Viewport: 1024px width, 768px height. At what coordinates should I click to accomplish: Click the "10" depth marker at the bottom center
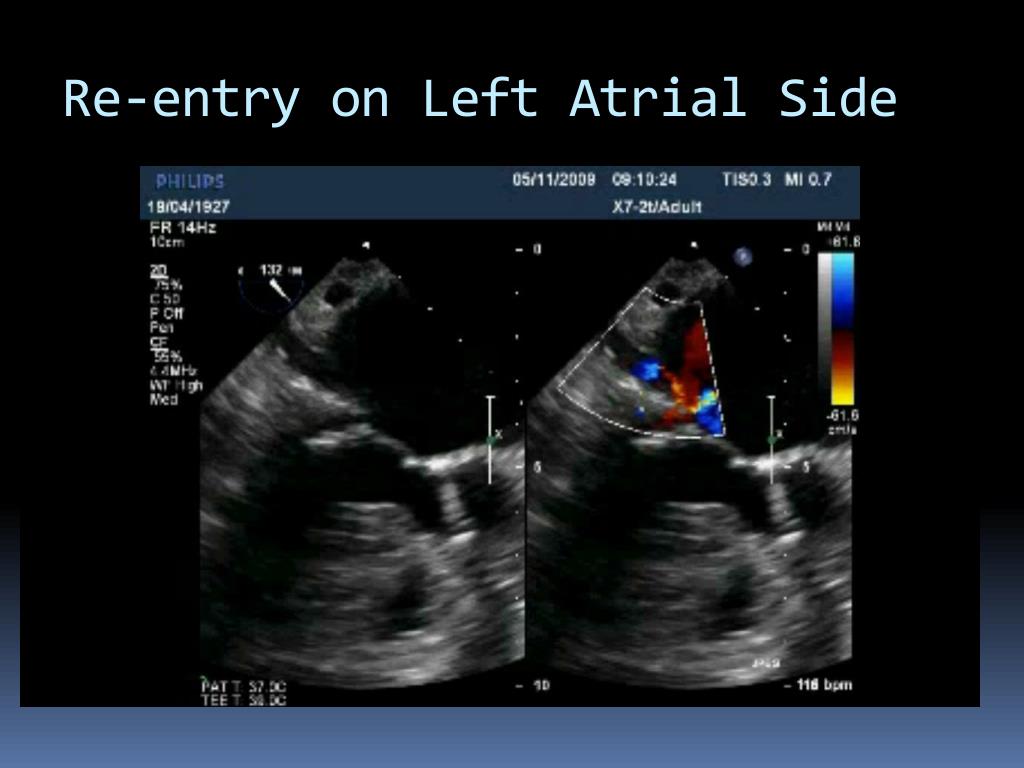tap(541, 685)
